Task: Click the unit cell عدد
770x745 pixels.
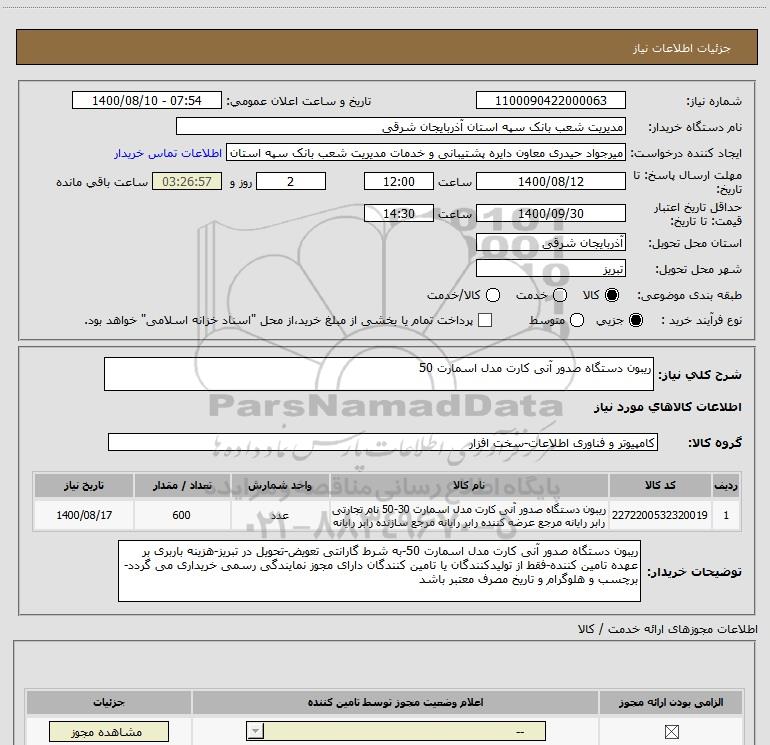Action: pyautogui.click(x=280, y=515)
